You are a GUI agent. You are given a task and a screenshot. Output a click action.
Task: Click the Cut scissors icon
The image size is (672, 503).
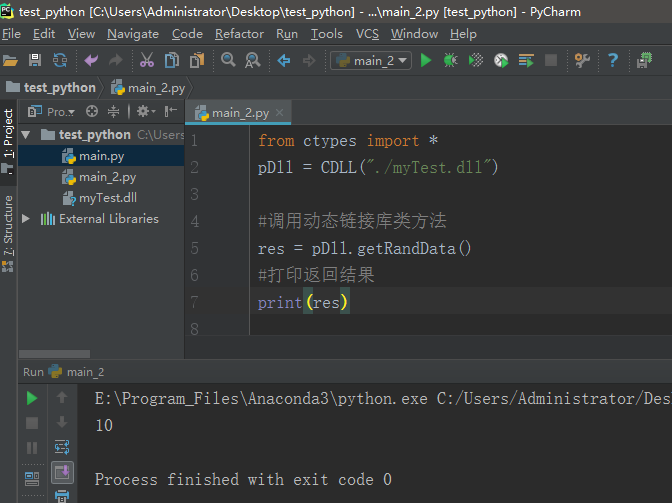[147, 60]
